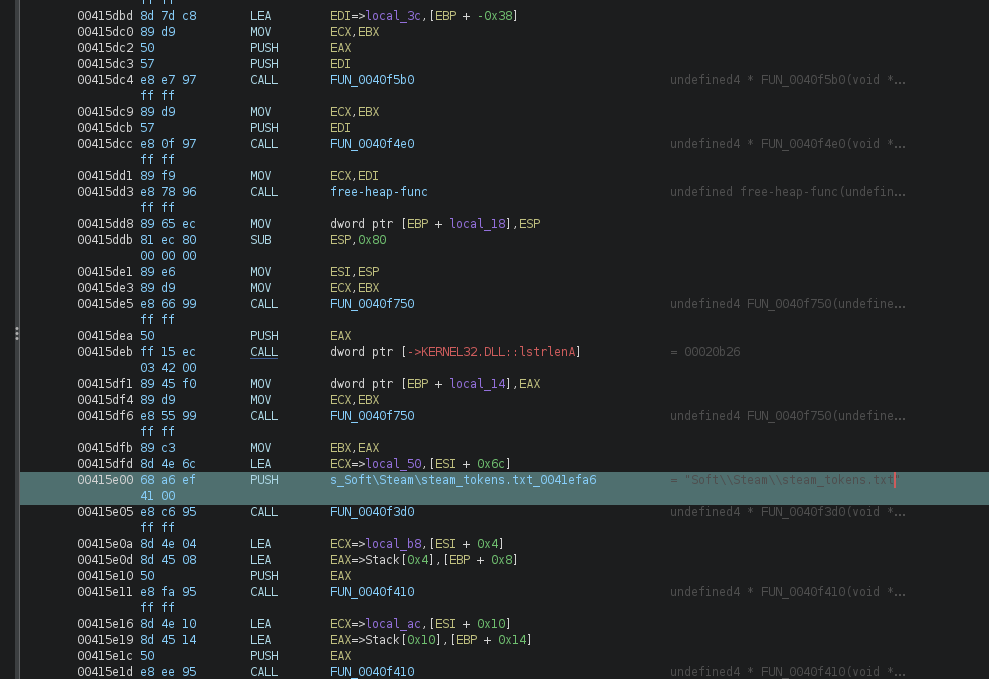The width and height of the screenshot is (989, 679).
Task: Click the MOV ESI,ESP operands
Action: [354, 272]
